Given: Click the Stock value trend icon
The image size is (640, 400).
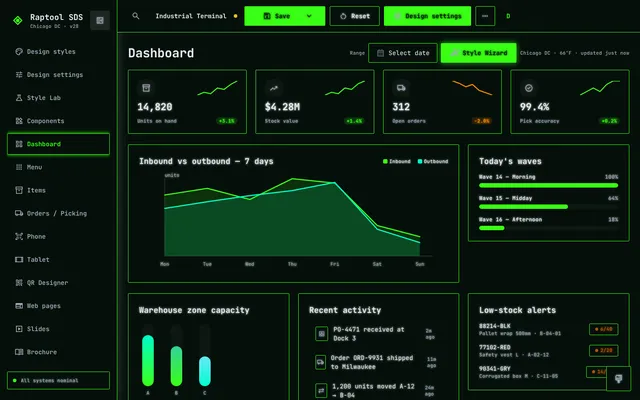Looking at the screenshot, I should coord(273,88).
